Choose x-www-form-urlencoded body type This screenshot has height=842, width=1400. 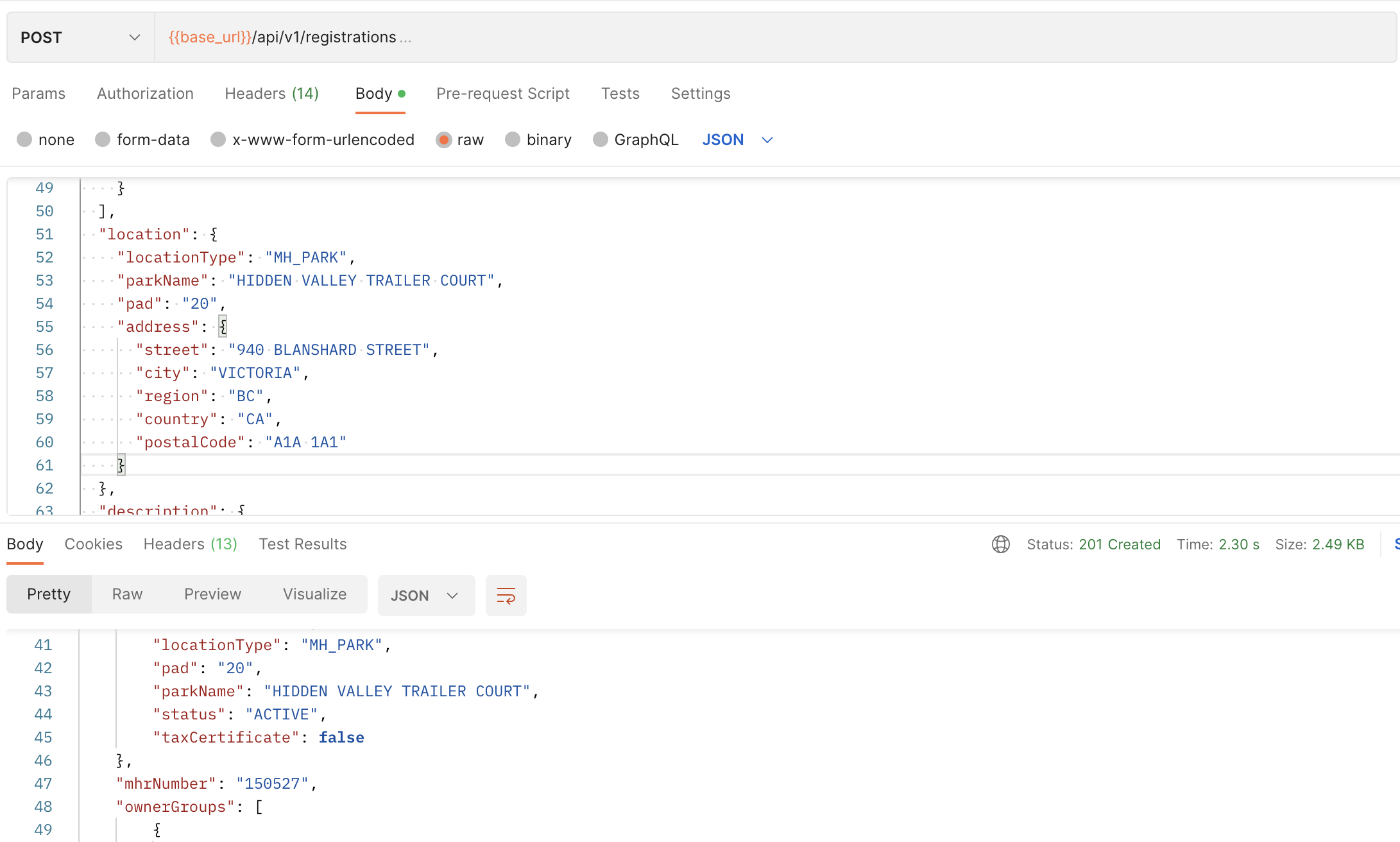[218, 139]
